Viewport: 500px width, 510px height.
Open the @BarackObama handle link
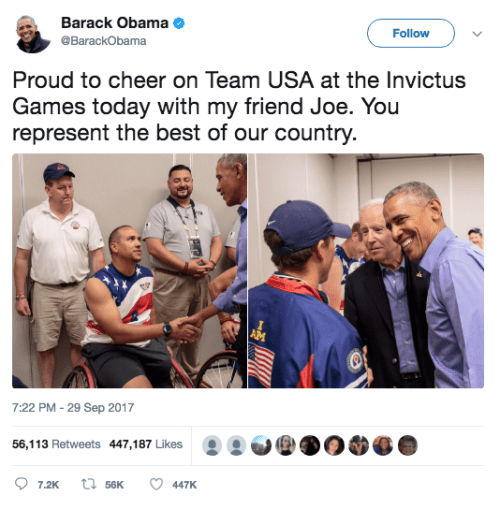point(103,41)
